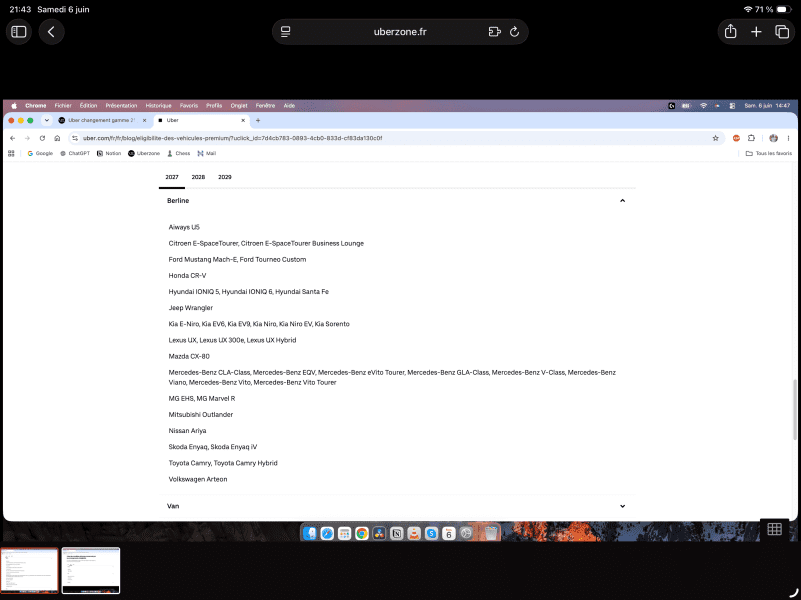This screenshot has width=801, height=600.
Task: Open the Uberzone bookmark
Action: [144, 153]
